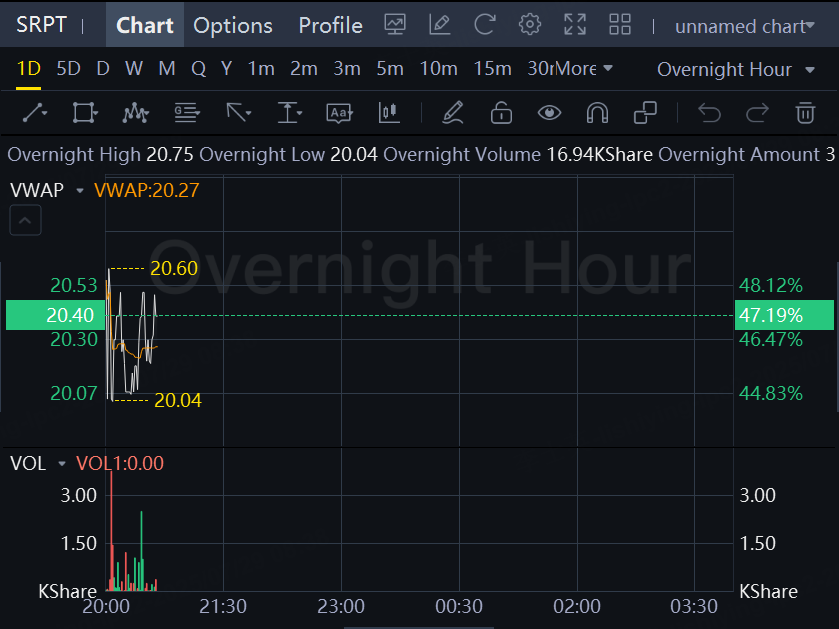
Task: Select the Fibonacci lines tool
Action: [x=187, y=113]
